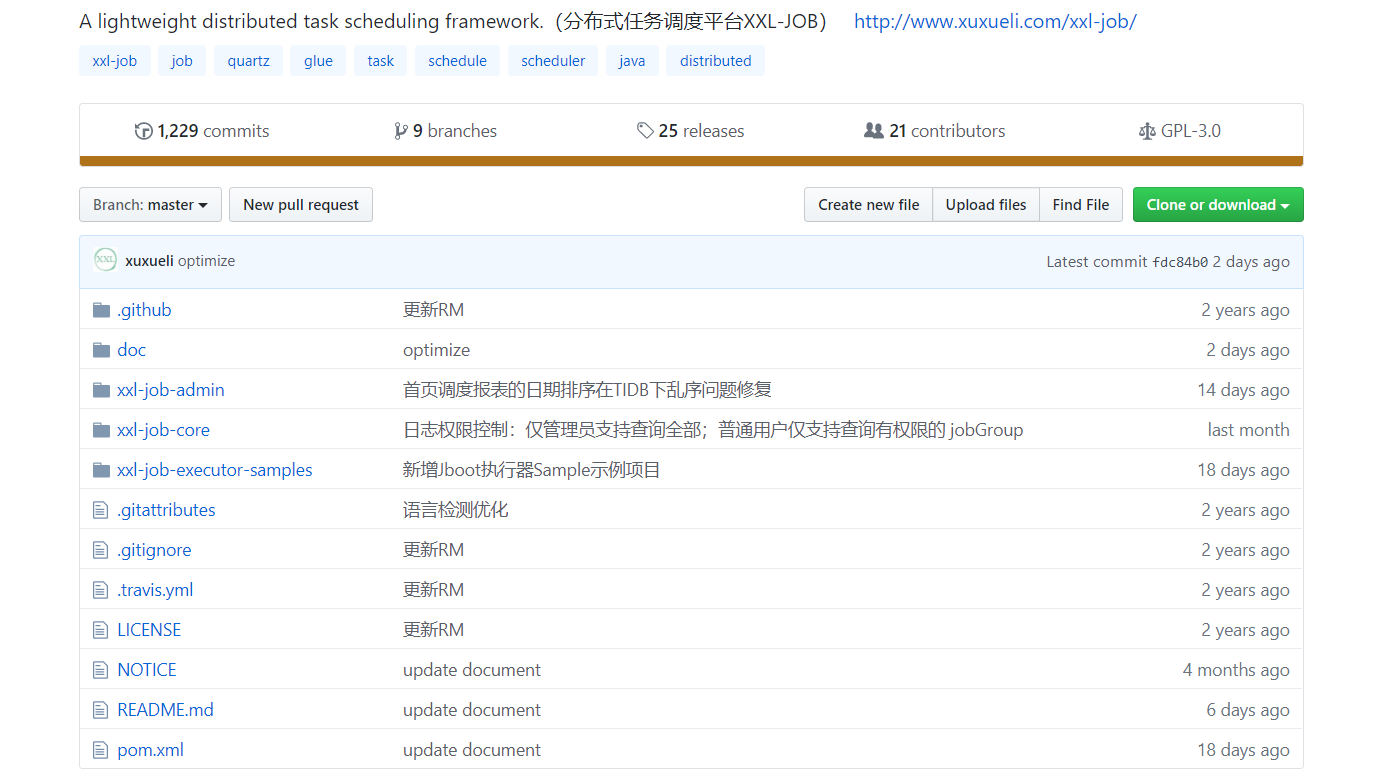The image size is (1394, 777).
Task: Open the xxl-job-core 日志权限控制 commit message
Action: 713,430
